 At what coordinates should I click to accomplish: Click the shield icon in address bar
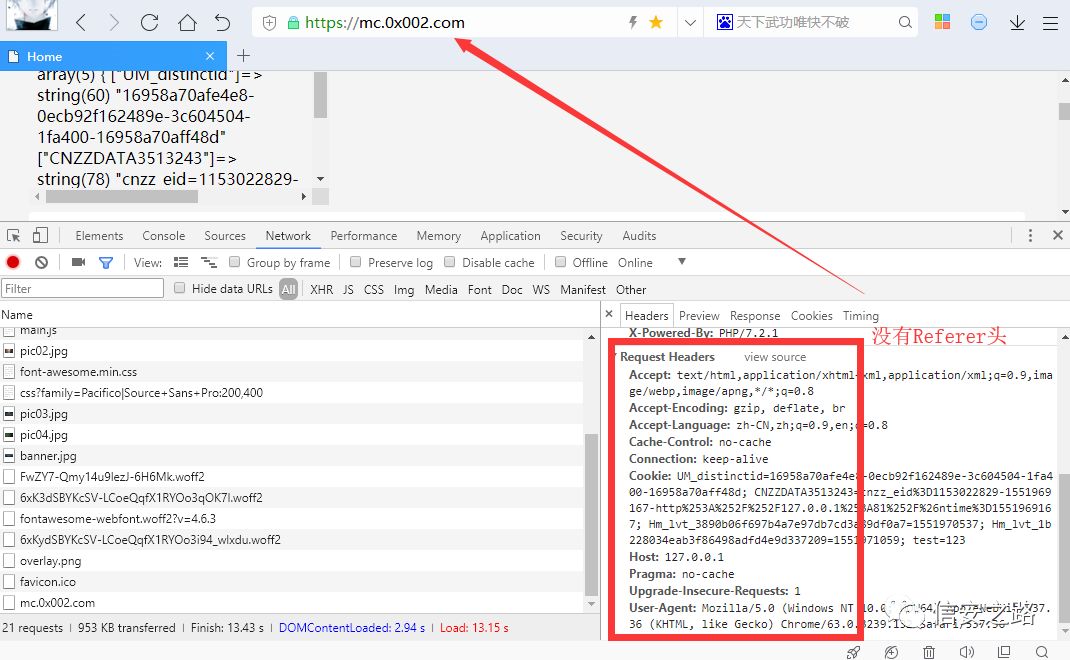click(270, 23)
